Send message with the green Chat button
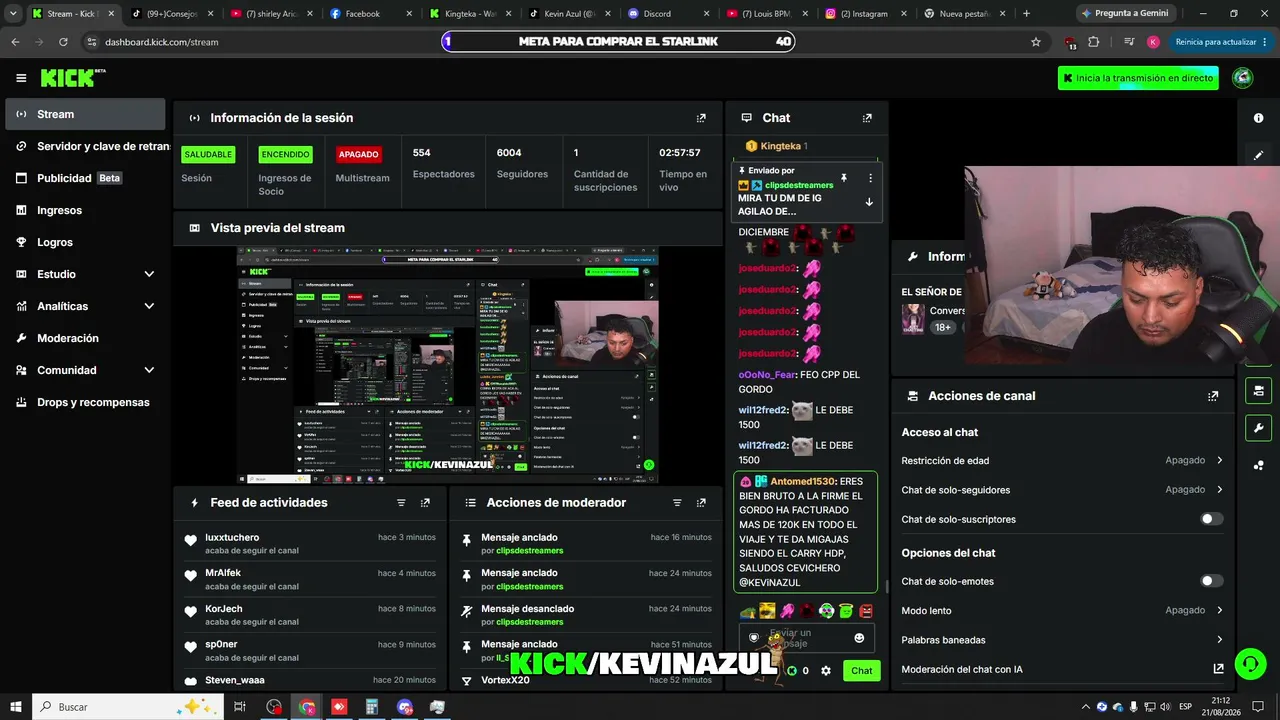This screenshot has height=720, width=1280. (861, 671)
